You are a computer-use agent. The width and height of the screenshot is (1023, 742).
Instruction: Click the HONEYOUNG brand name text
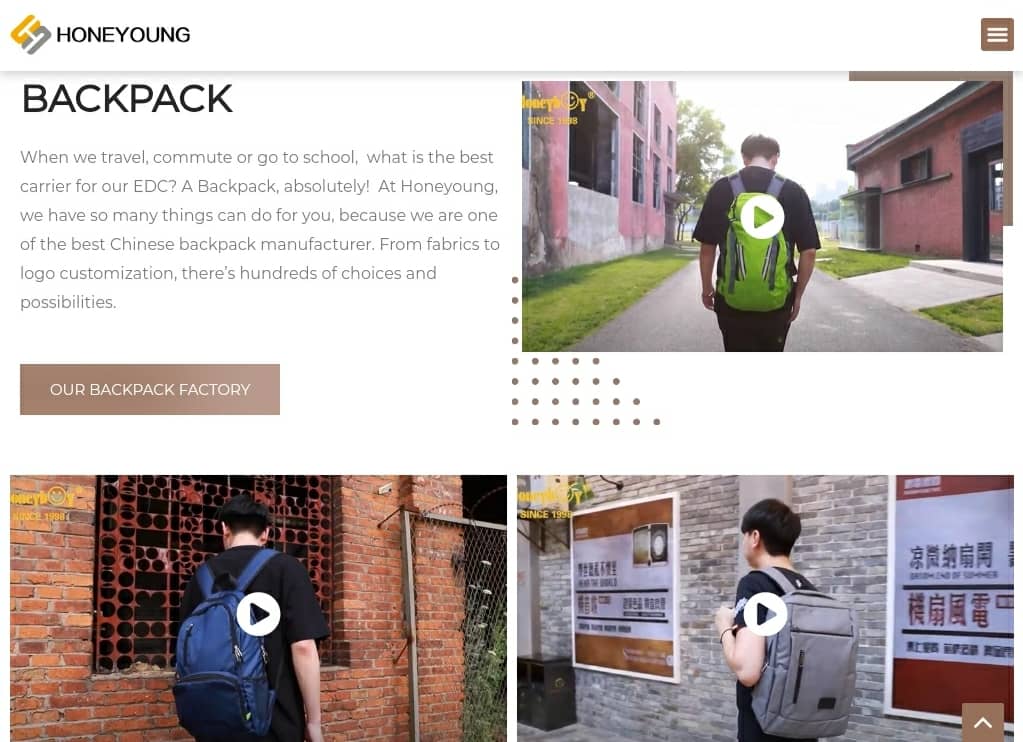(x=123, y=35)
